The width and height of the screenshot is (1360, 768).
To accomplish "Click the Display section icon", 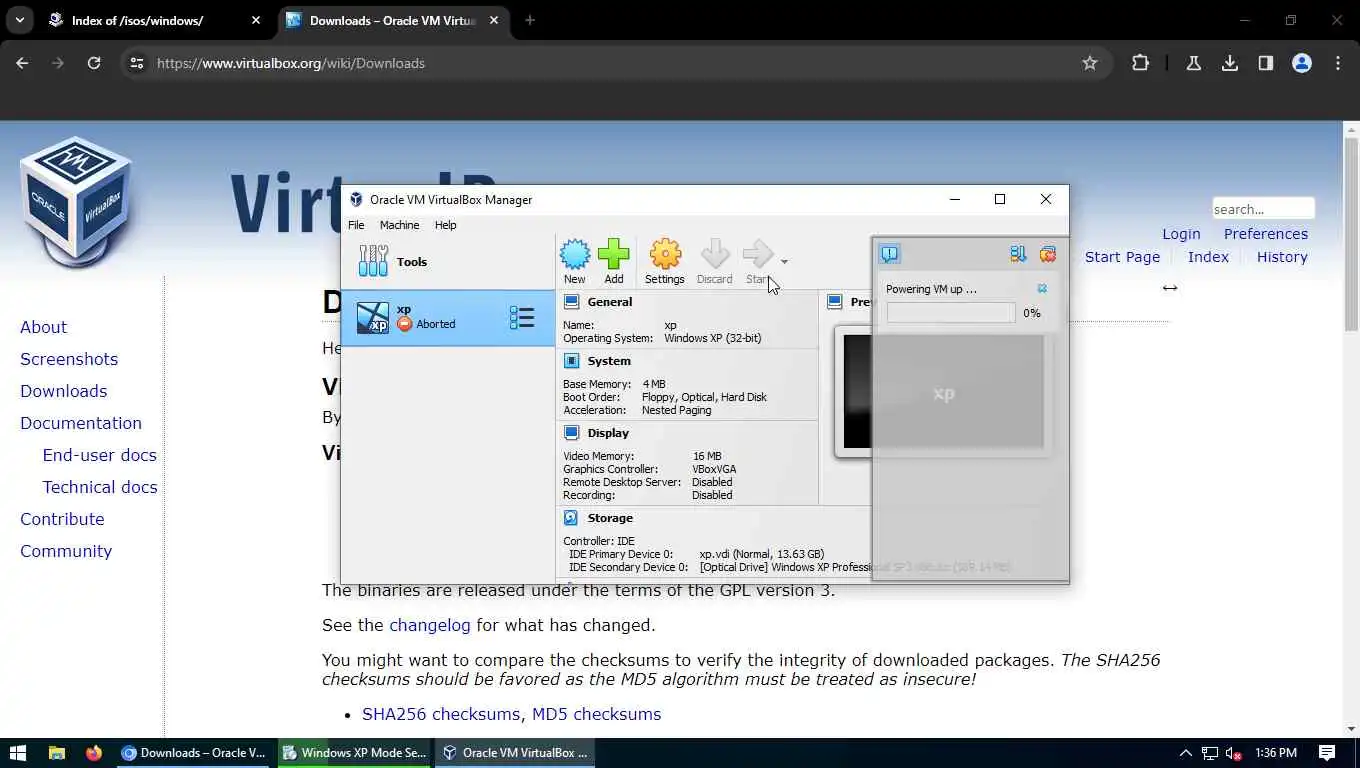I will pyautogui.click(x=571, y=433).
